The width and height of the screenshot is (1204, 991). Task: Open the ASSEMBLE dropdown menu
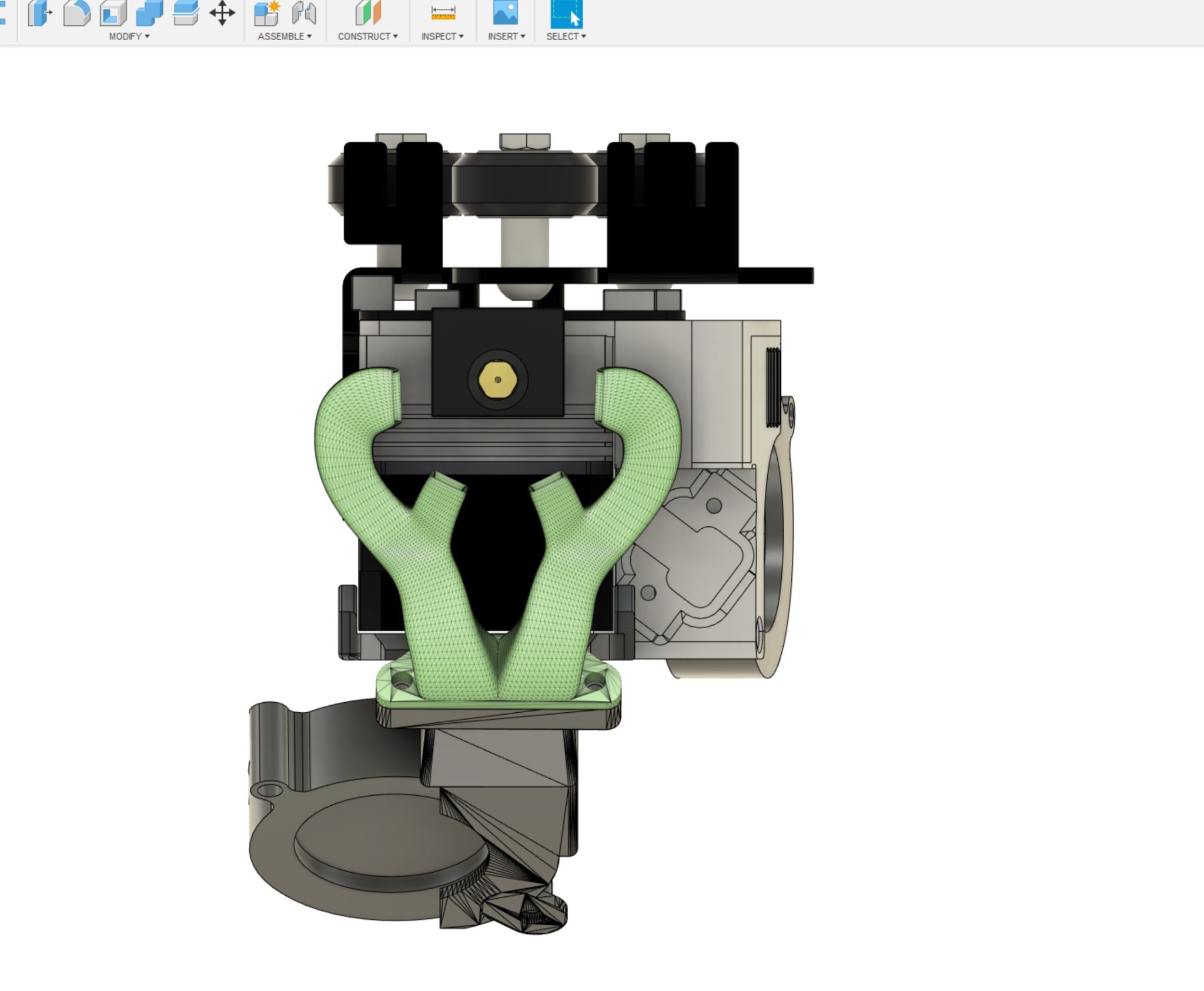[285, 36]
